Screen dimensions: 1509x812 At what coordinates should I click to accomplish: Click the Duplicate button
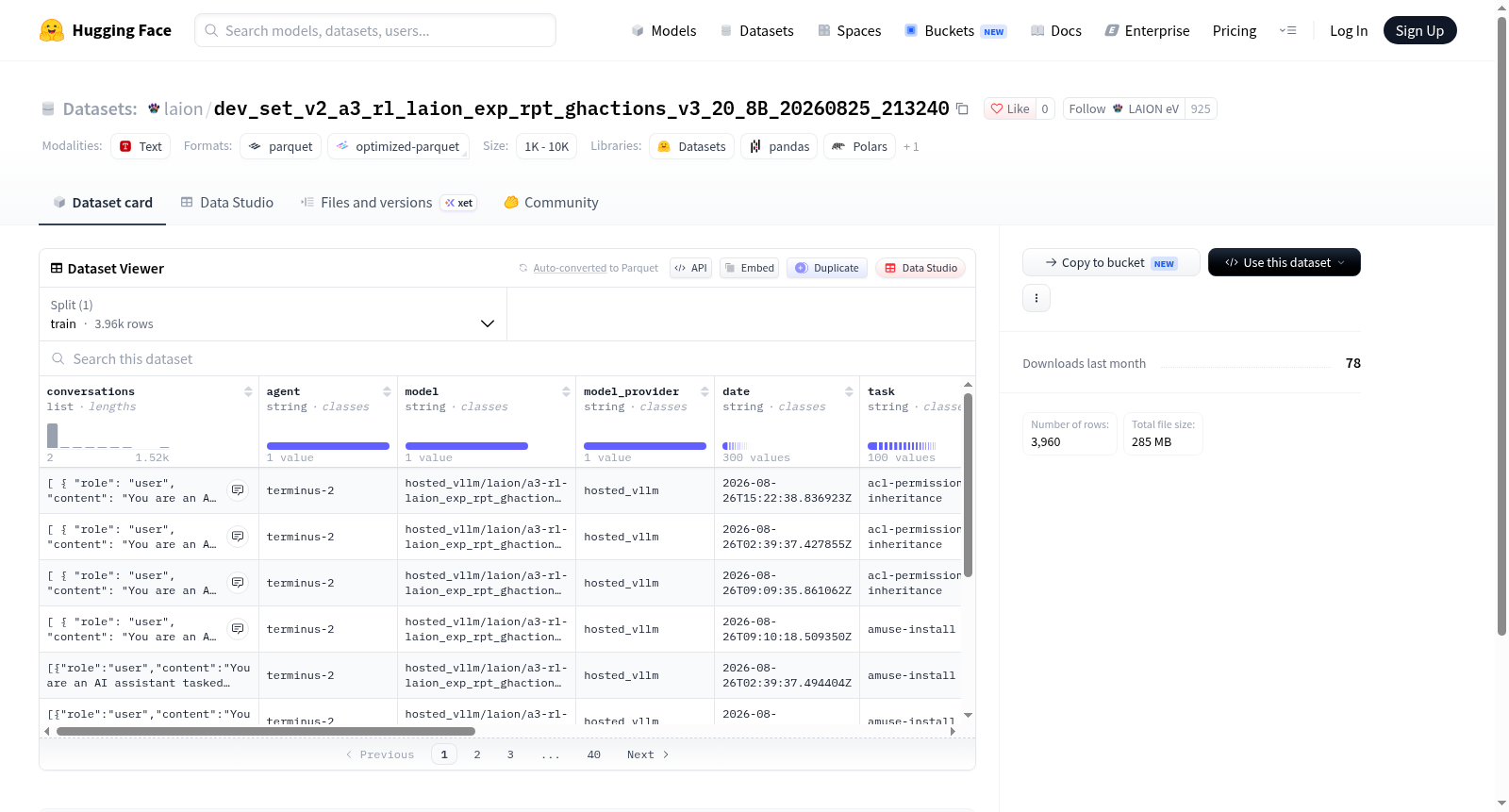coord(826,268)
